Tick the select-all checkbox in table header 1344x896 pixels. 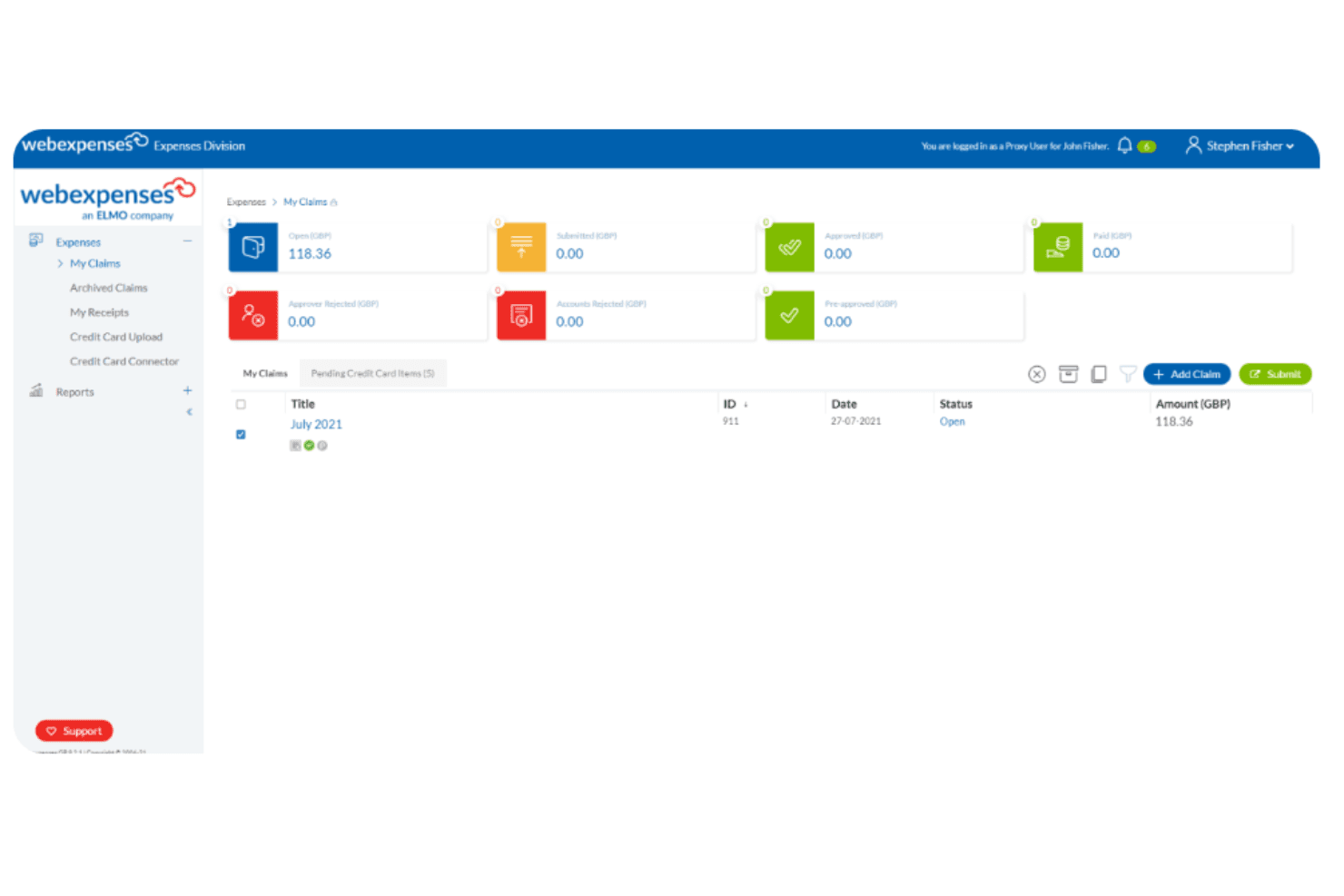241,405
